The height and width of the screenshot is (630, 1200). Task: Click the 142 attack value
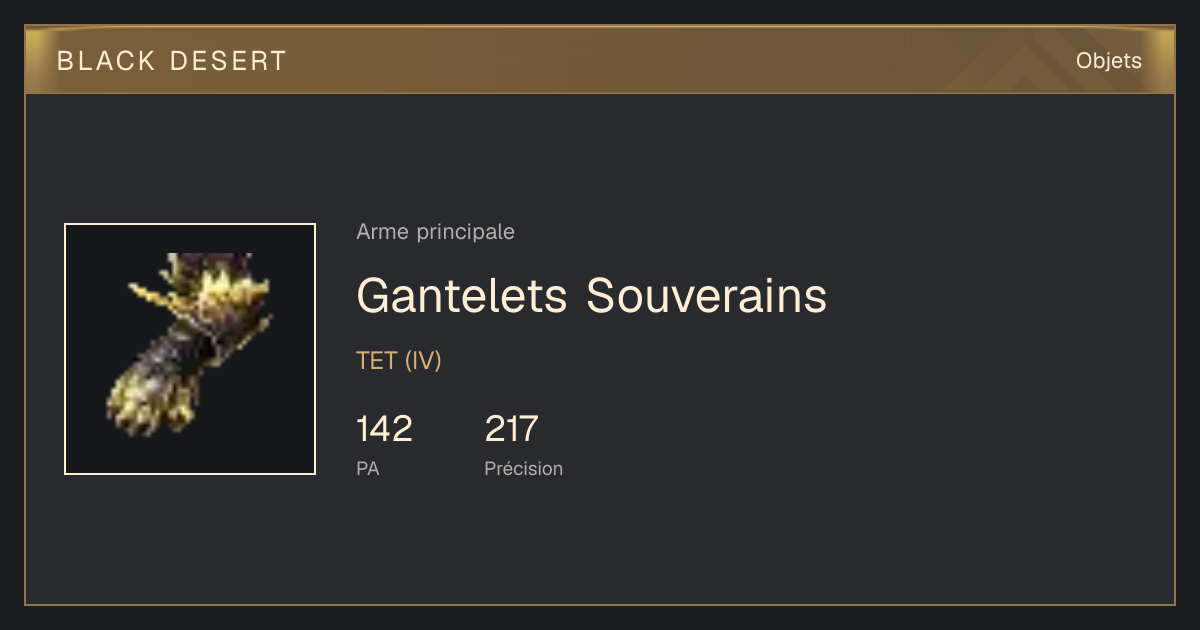click(x=384, y=429)
